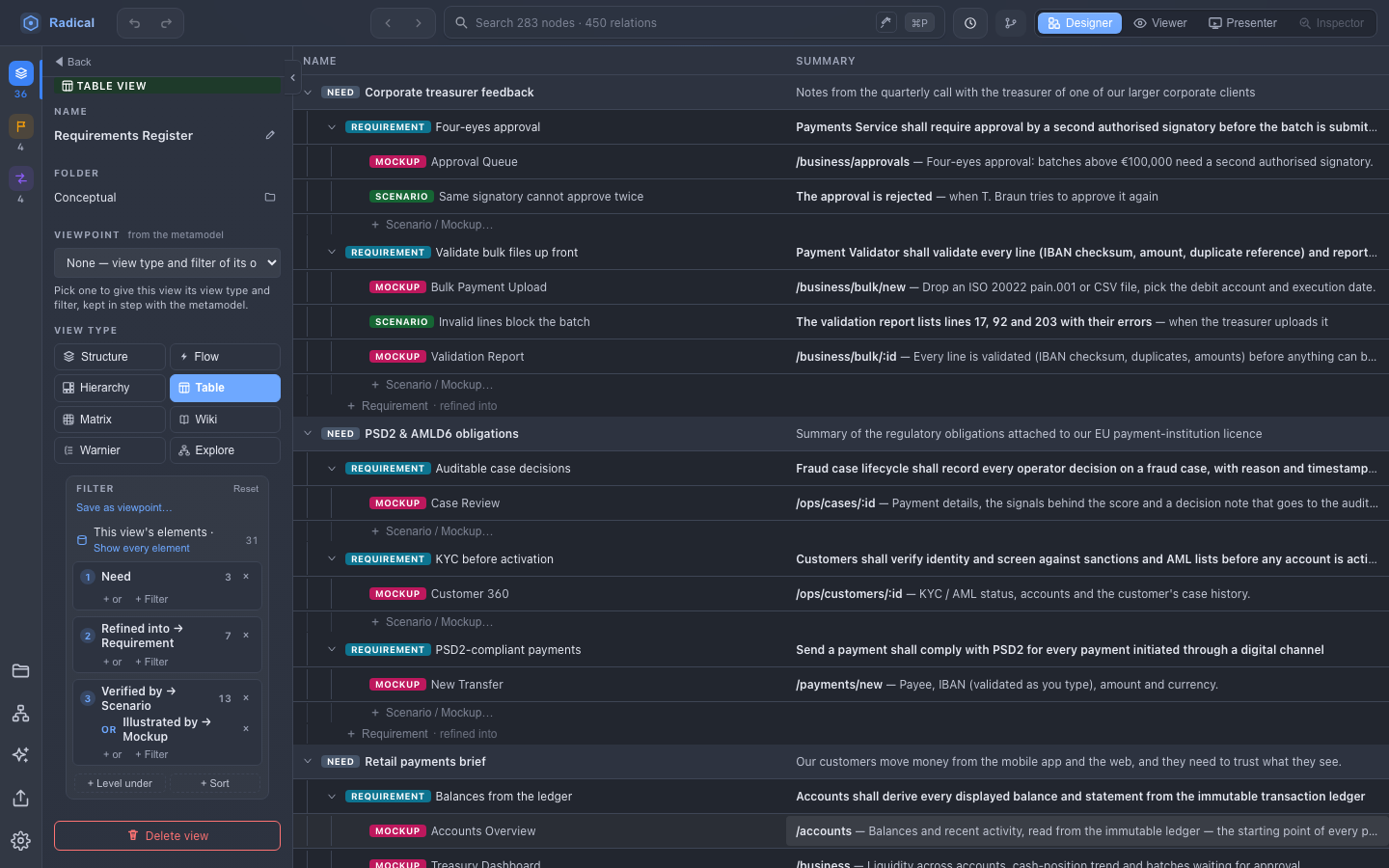The width and height of the screenshot is (1389, 868).
Task: Switch to Inspector mode
Action: point(1331,23)
